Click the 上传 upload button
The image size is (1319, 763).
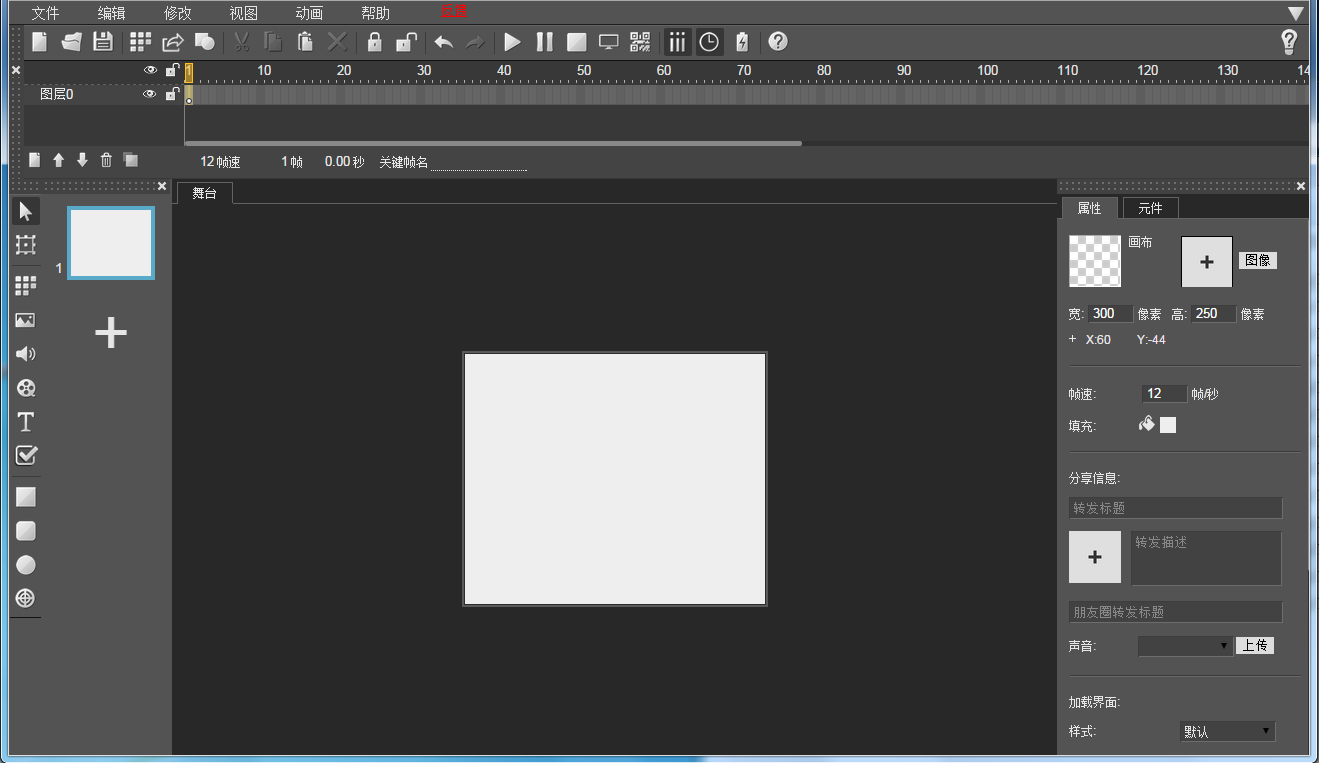click(x=1255, y=646)
